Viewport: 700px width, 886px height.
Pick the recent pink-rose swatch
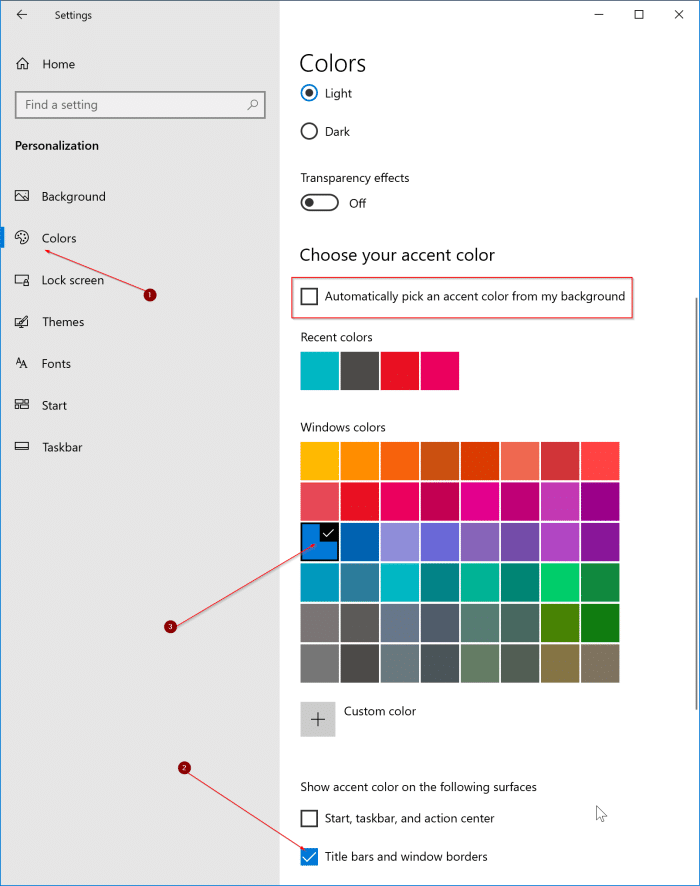(440, 371)
